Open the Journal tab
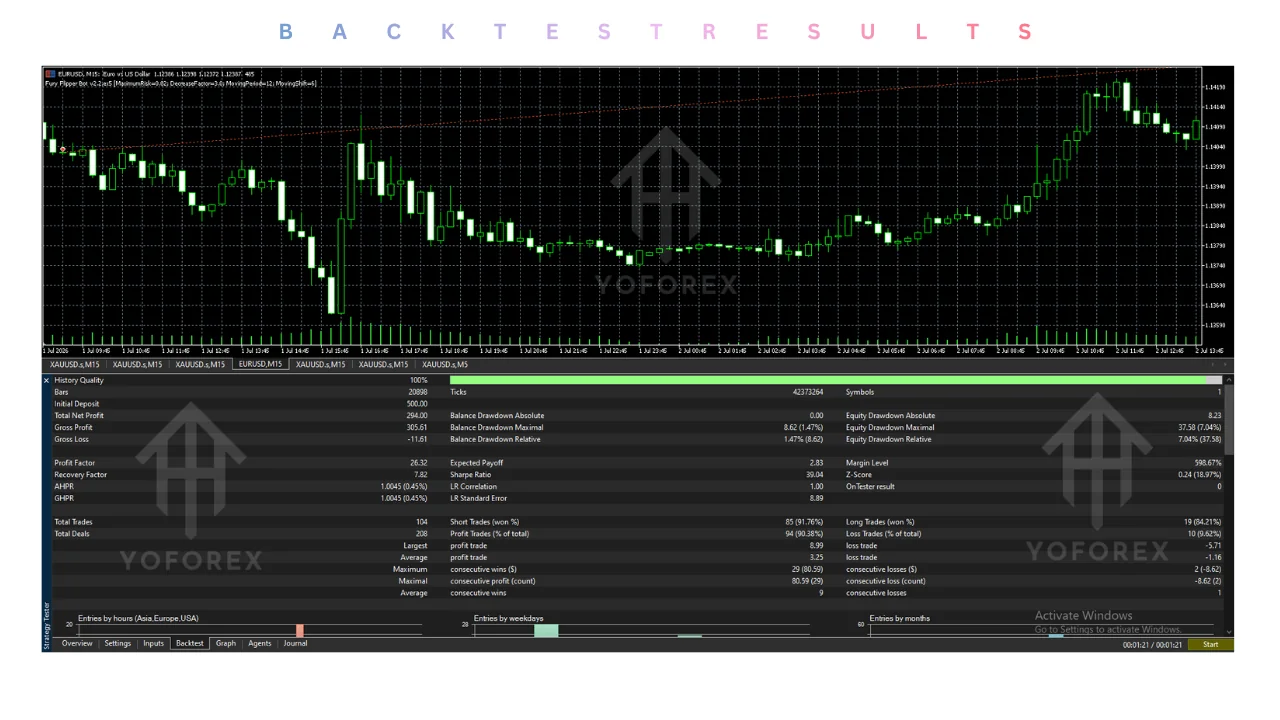The width and height of the screenshot is (1280, 720). (x=295, y=644)
